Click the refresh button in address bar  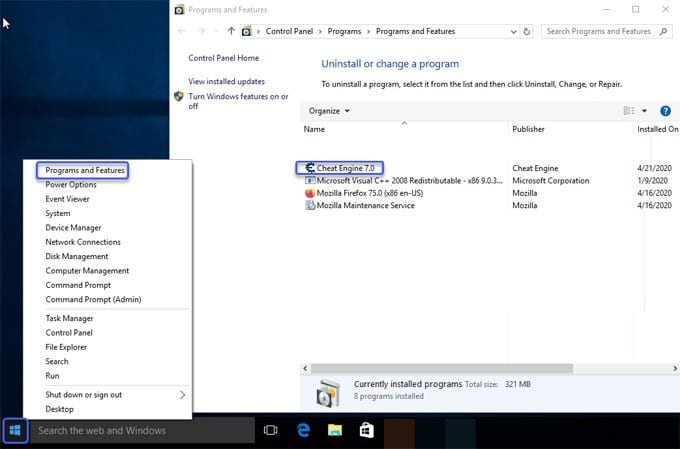pyautogui.click(x=526, y=31)
